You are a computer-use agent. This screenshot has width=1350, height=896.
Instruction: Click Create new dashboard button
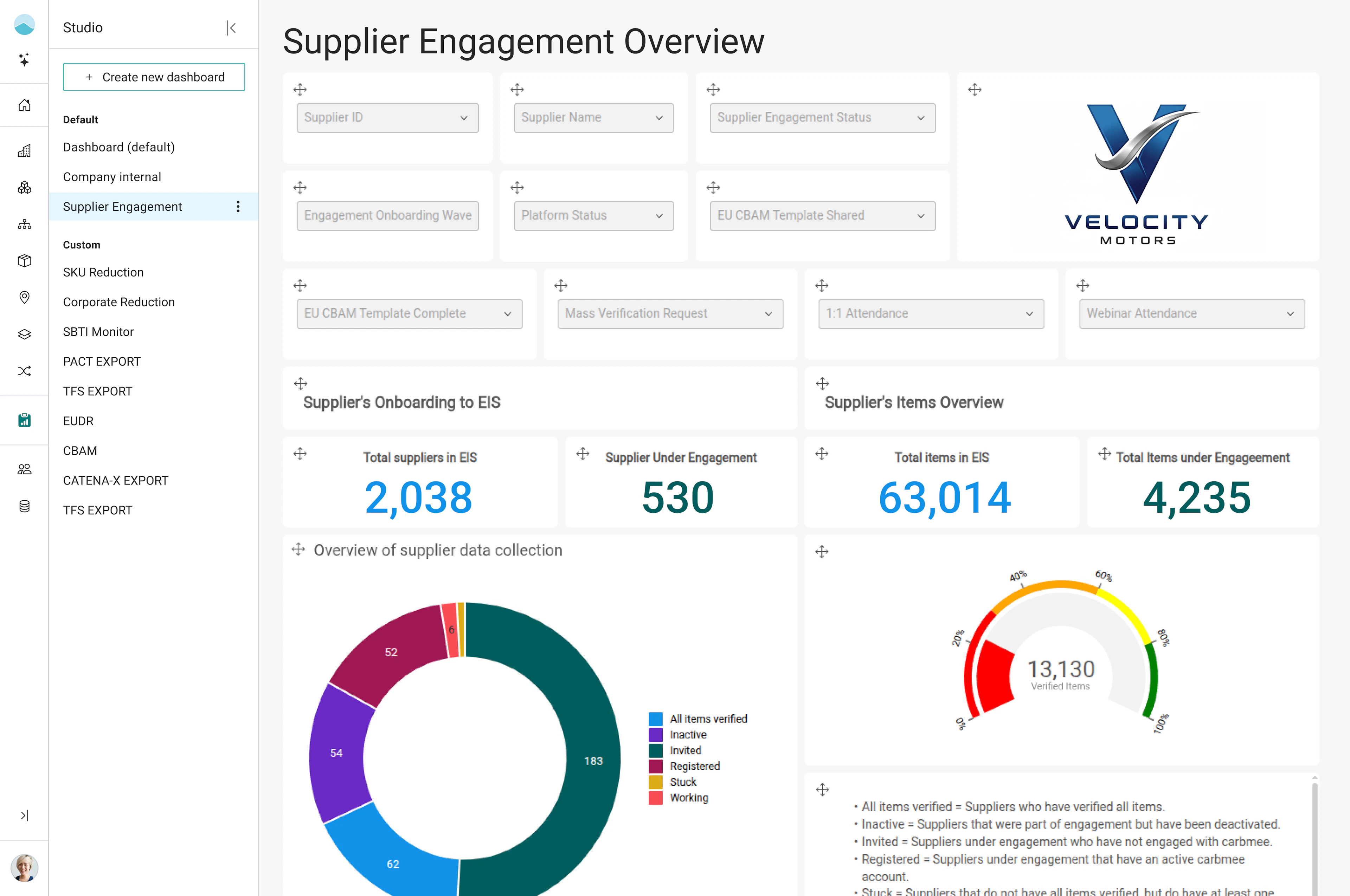154,77
